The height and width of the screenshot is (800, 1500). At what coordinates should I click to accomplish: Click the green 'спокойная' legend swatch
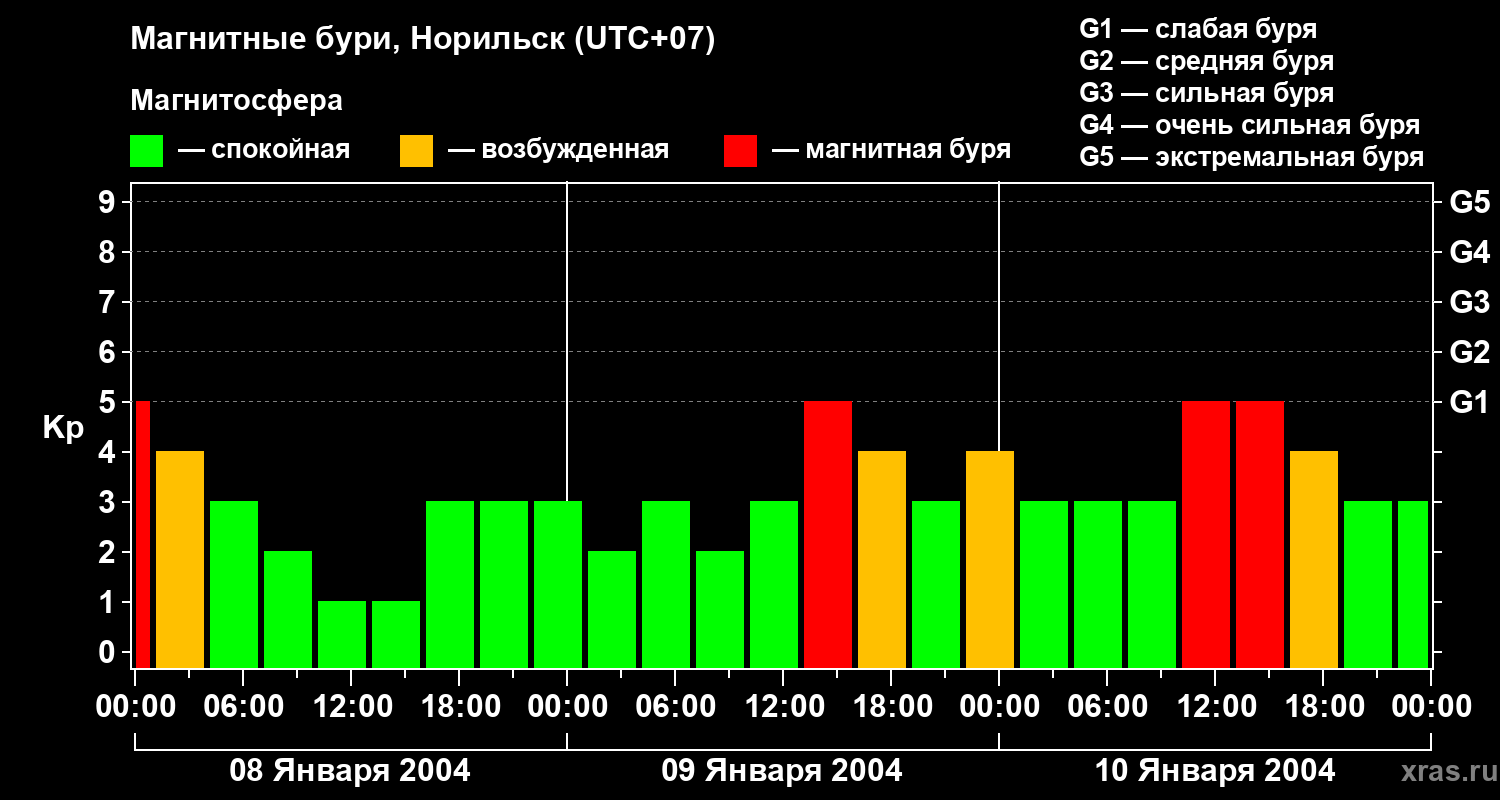click(146, 151)
